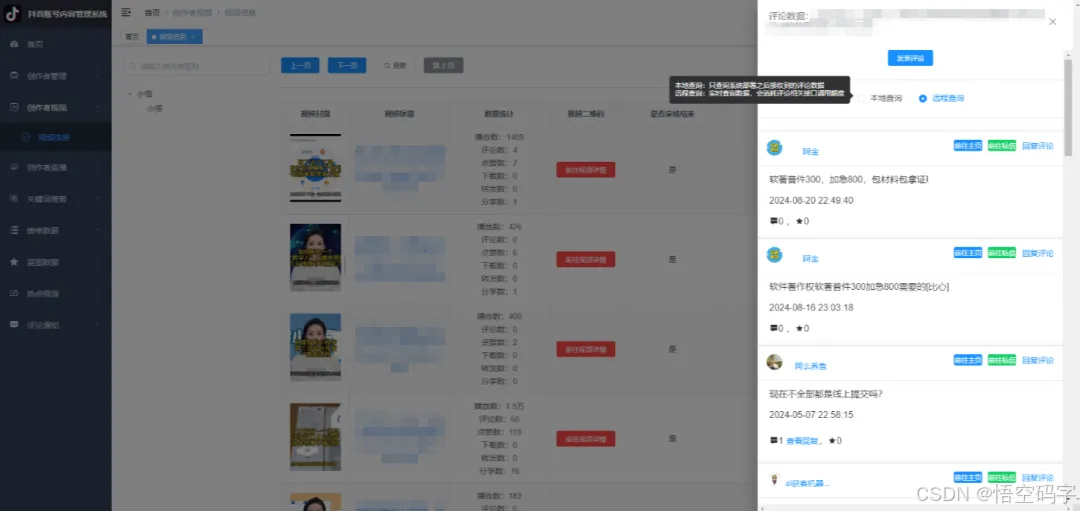The image size is (1080, 511).
Task: Open the 视频信息 sidebar submenu item
Action: [56, 137]
